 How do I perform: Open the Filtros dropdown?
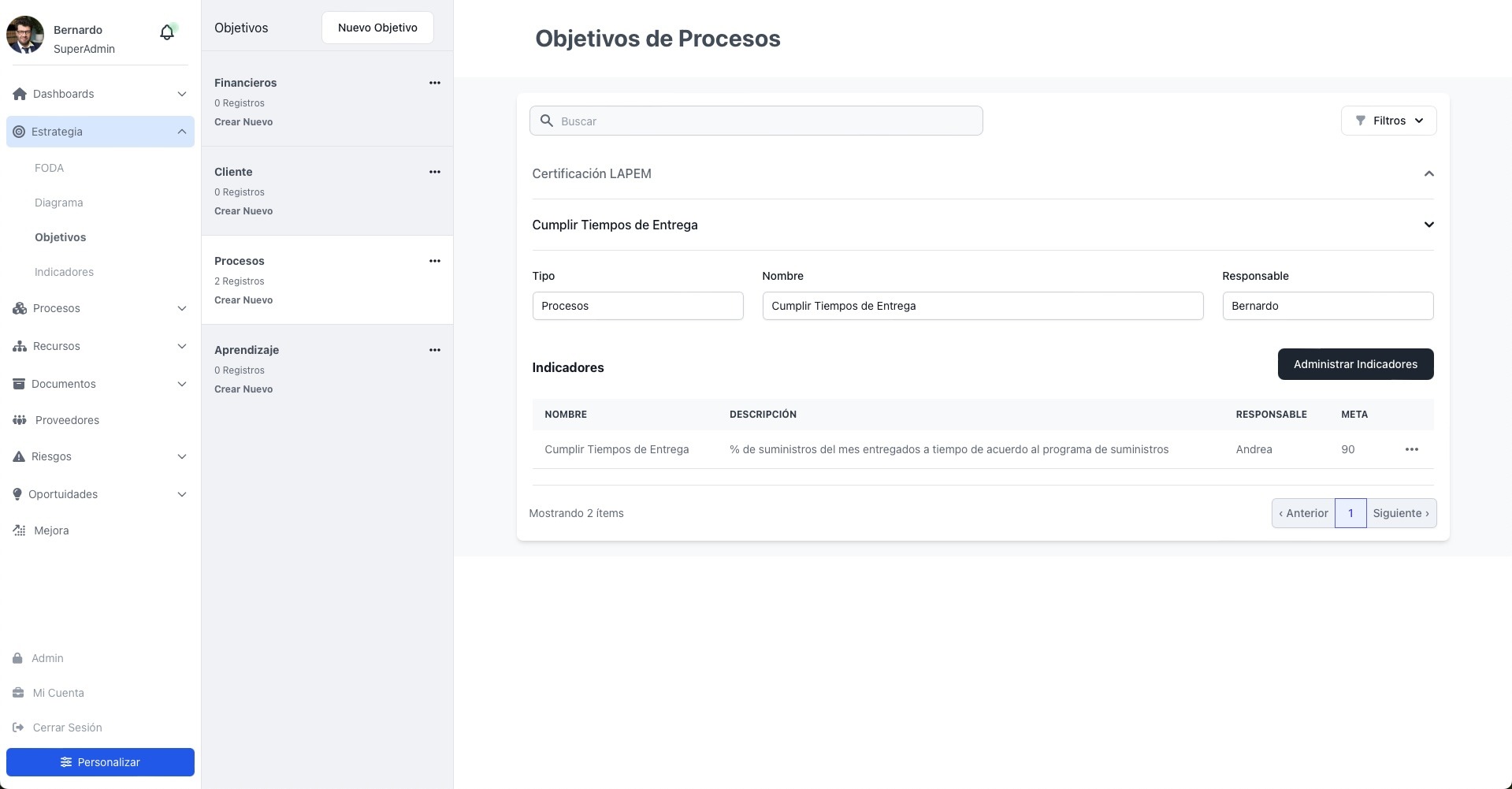(x=1388, y=121)
